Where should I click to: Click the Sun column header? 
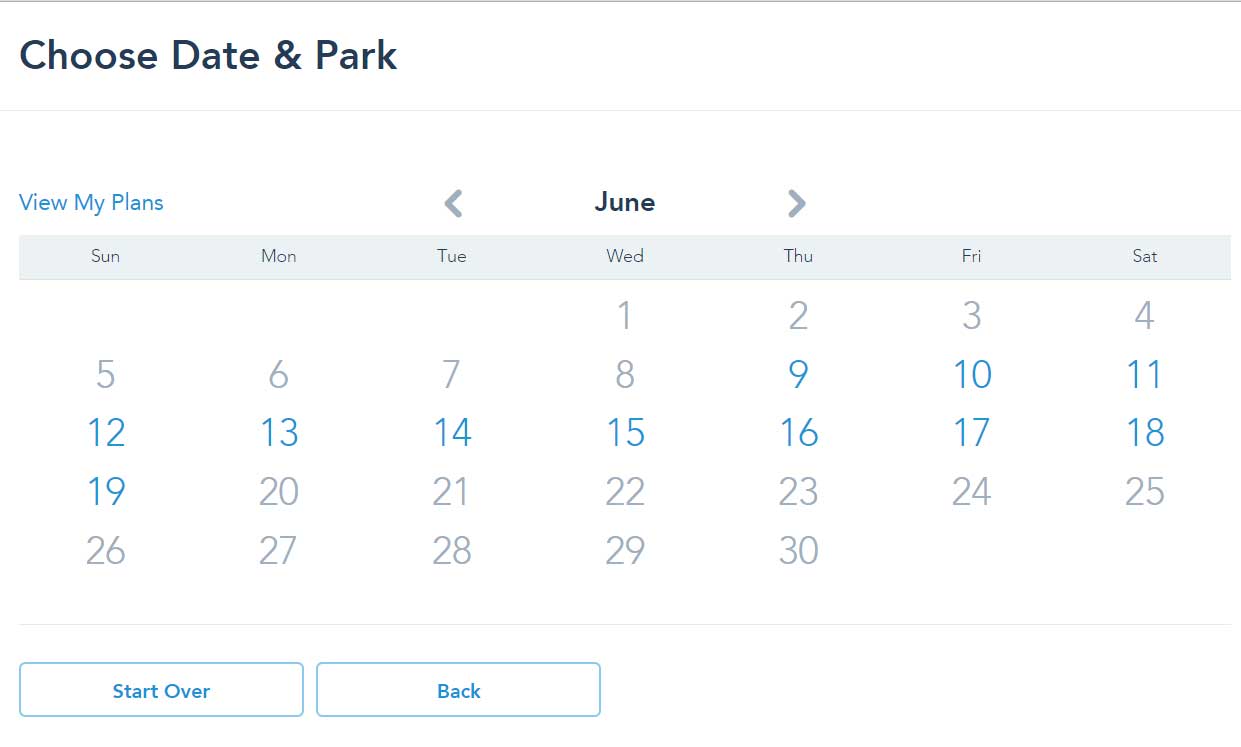tap(106, 256)
